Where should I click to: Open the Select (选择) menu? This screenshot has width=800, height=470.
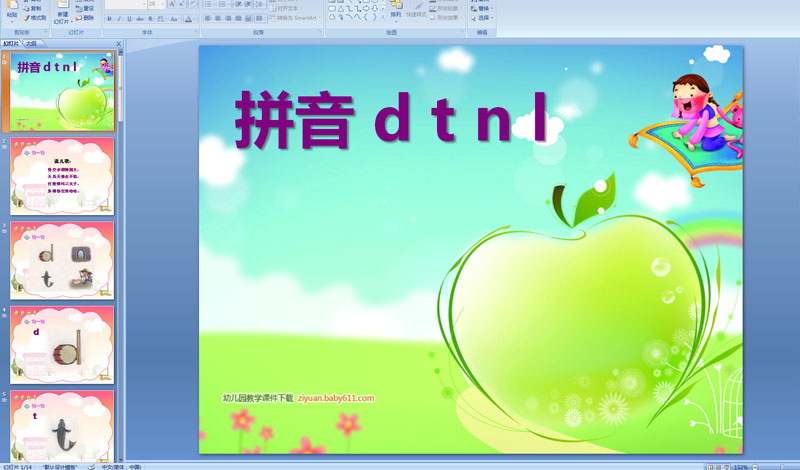pyautogui.click(x=481, y=17)
